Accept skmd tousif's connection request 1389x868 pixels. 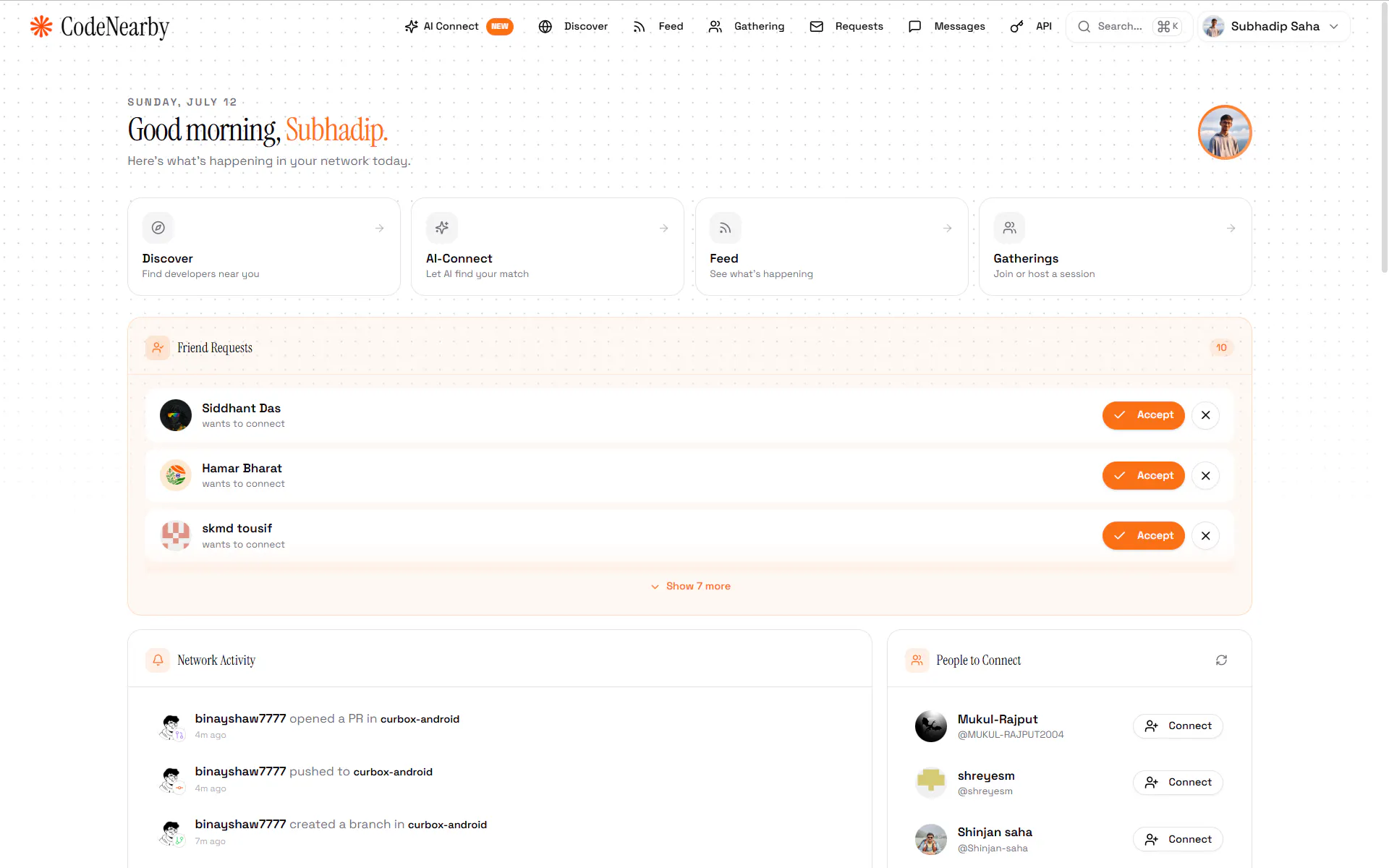[1143, 536]
